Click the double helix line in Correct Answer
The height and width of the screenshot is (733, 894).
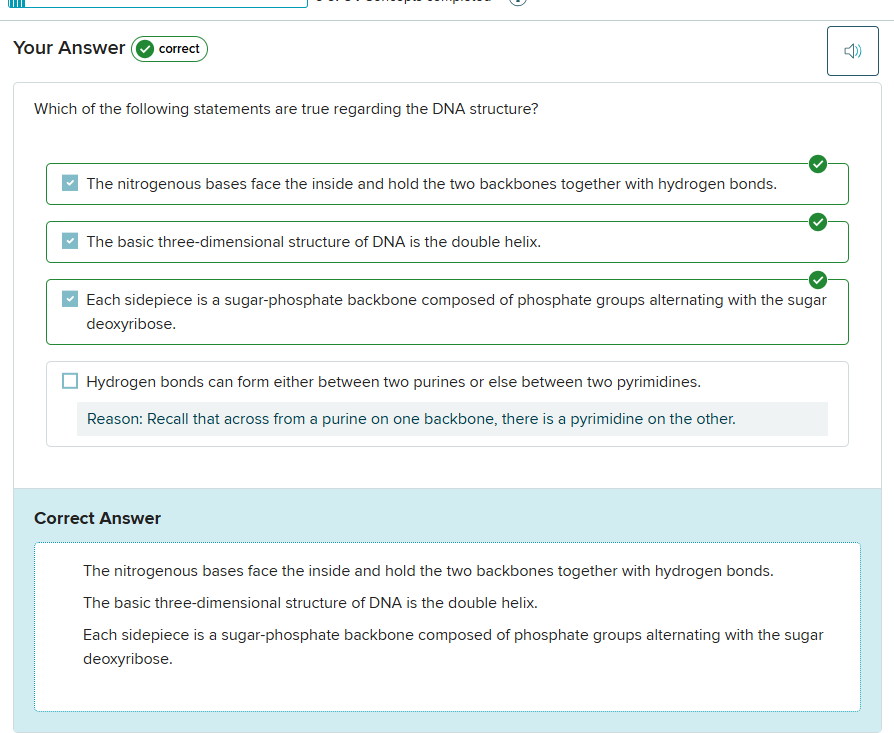(310, 603)
